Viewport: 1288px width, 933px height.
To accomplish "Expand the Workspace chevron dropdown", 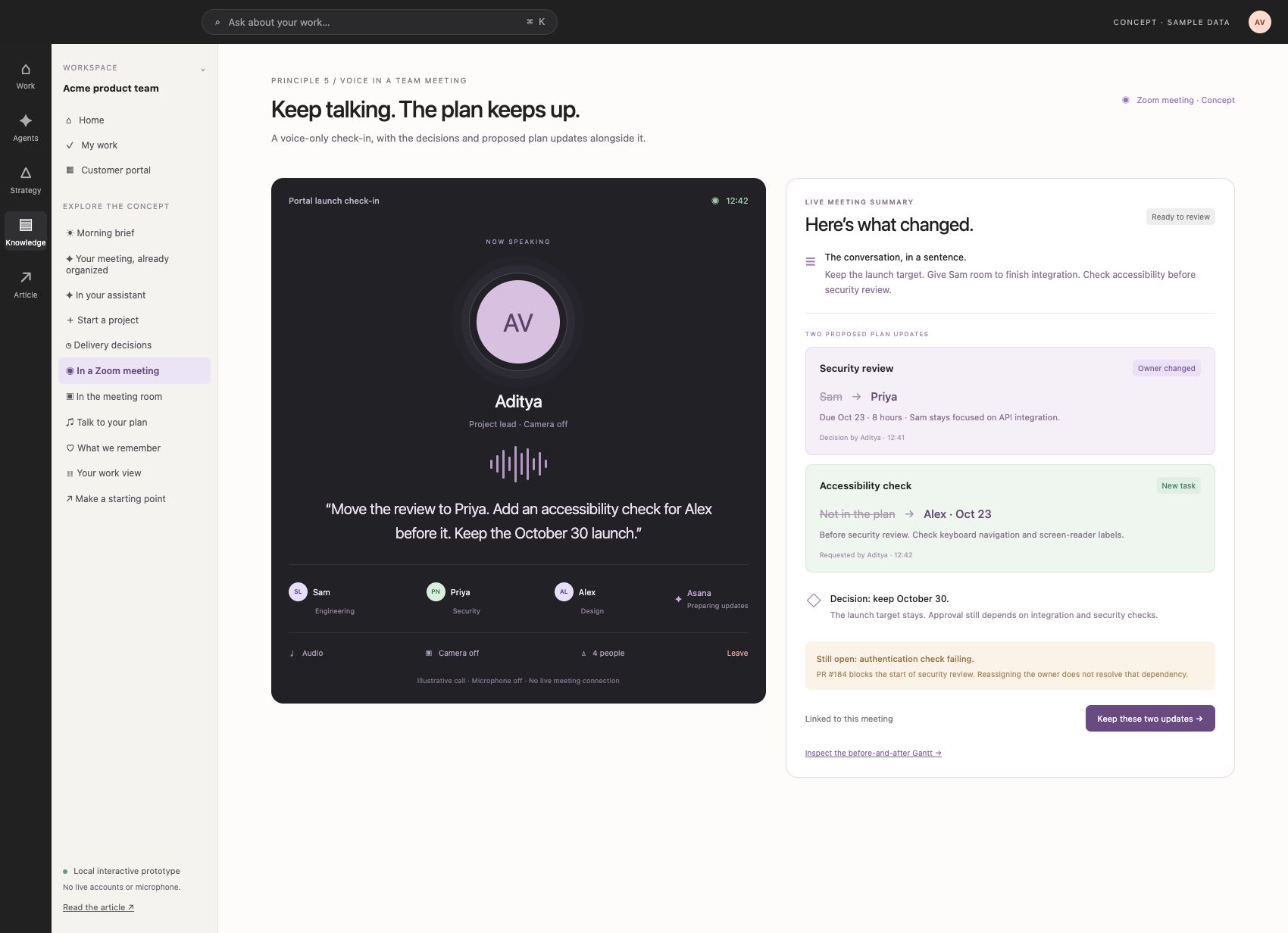I will (203, 70).
